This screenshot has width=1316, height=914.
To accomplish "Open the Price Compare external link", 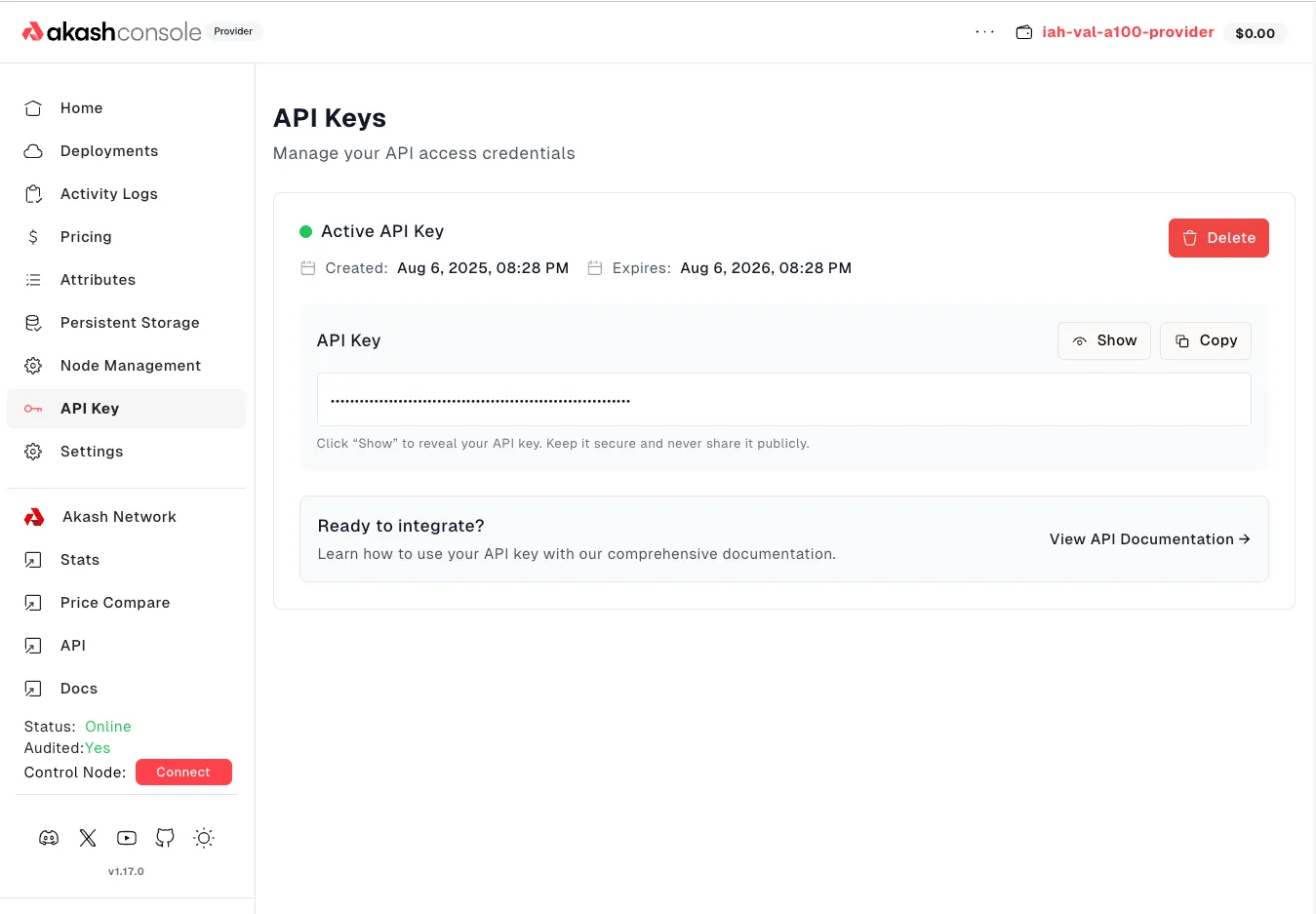I will pyautogui.click(x=114, y=603).
